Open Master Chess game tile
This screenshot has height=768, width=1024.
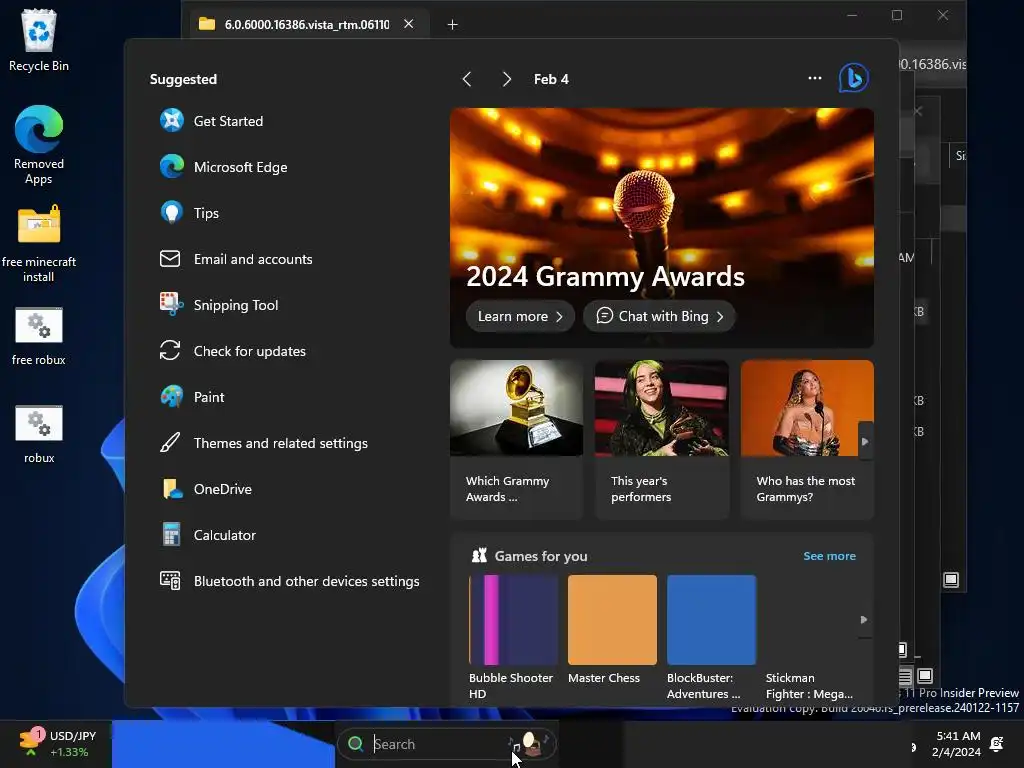612,630
